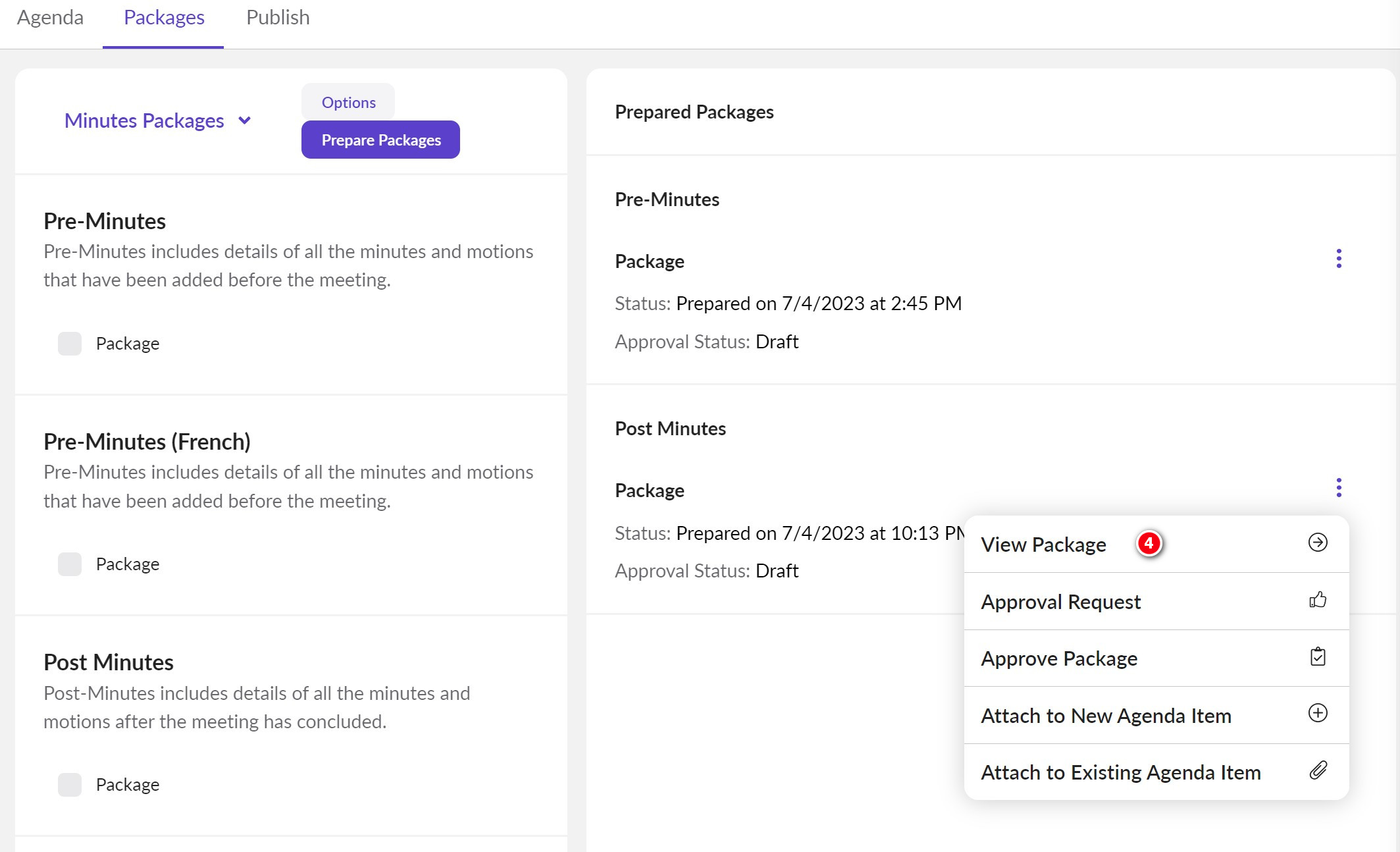Expand the Minutes Packages dropdown

point(145,121)
